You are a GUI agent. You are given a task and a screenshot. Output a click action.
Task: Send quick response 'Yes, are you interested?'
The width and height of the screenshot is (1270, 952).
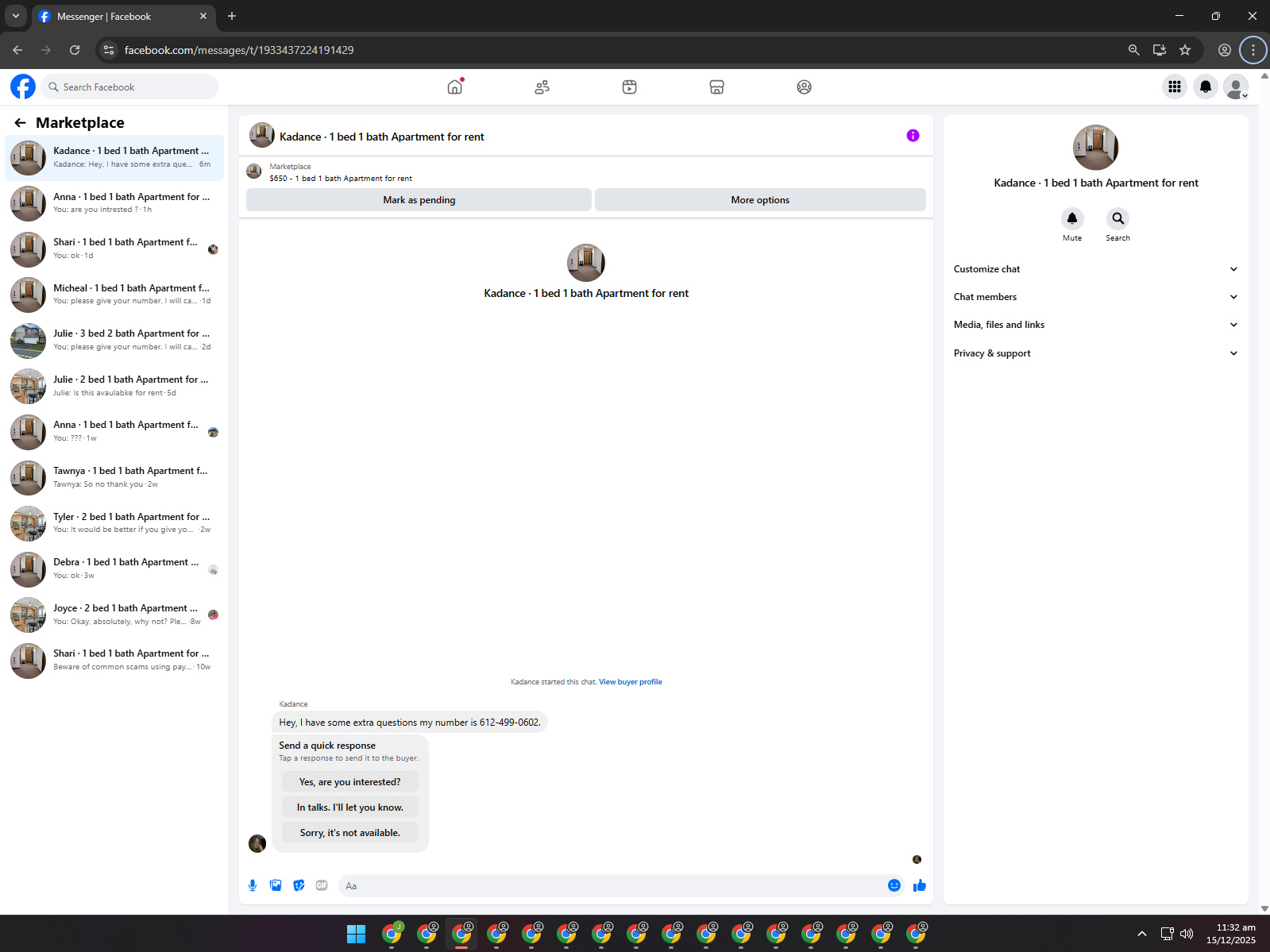click(350, 782)
